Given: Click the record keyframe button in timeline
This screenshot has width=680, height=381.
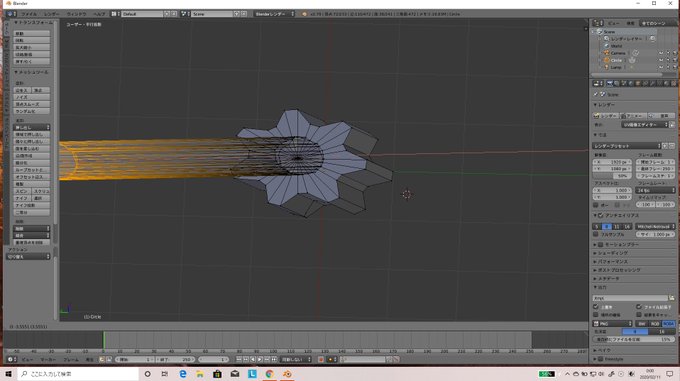Looking at the screenshot, I should pos(321,359).
